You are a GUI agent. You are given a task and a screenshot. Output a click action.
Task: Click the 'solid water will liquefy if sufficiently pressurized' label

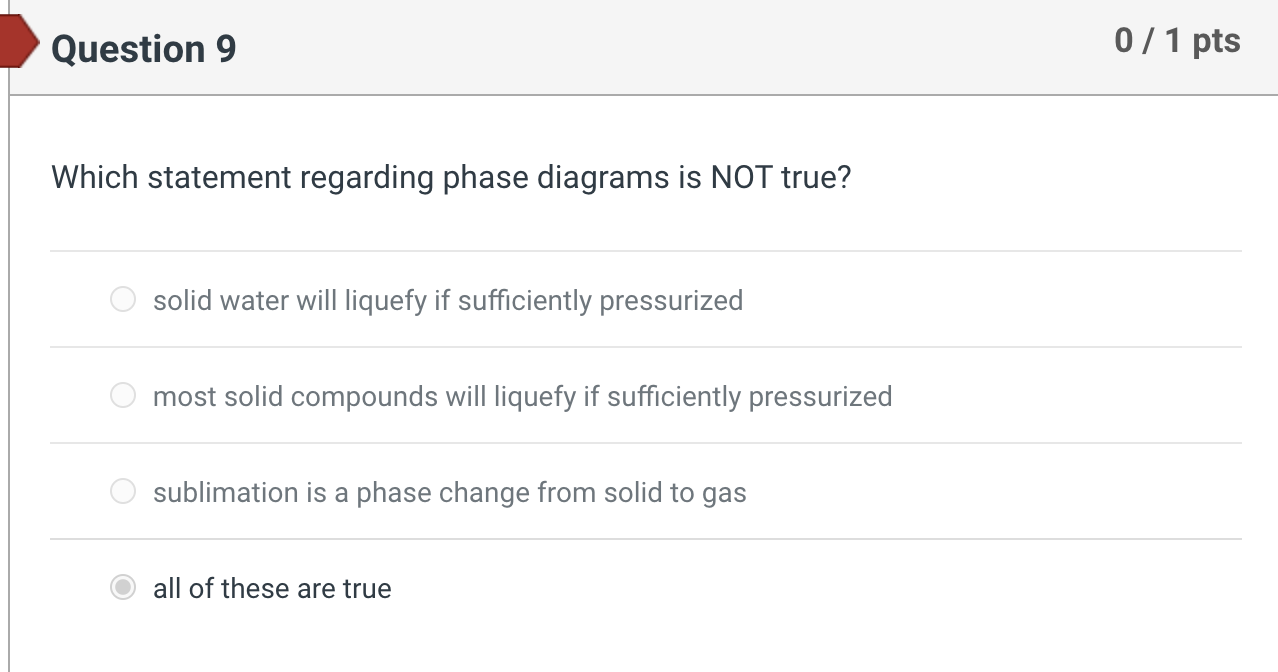(447, 301)
